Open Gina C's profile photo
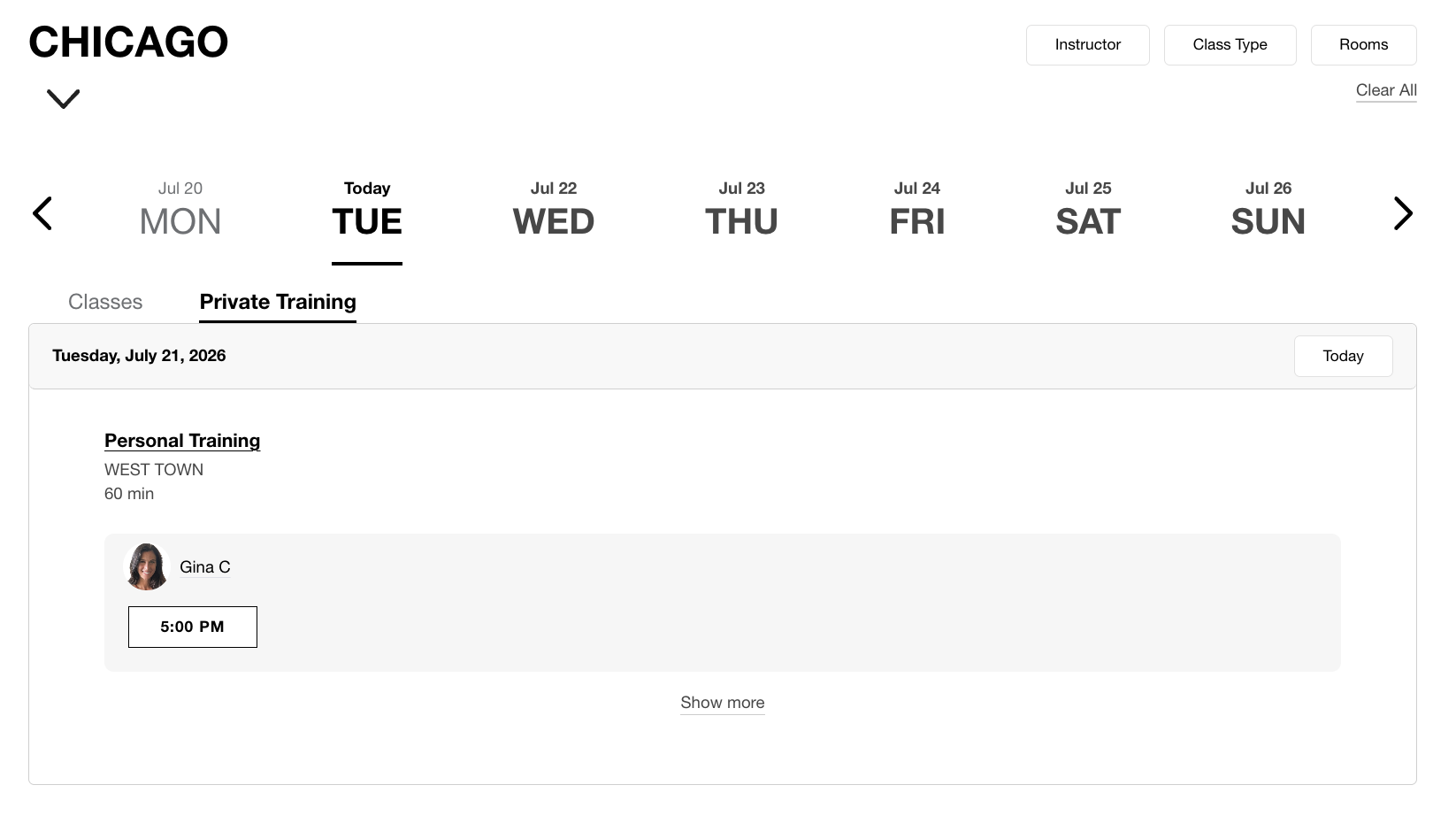 coord(147,567)
